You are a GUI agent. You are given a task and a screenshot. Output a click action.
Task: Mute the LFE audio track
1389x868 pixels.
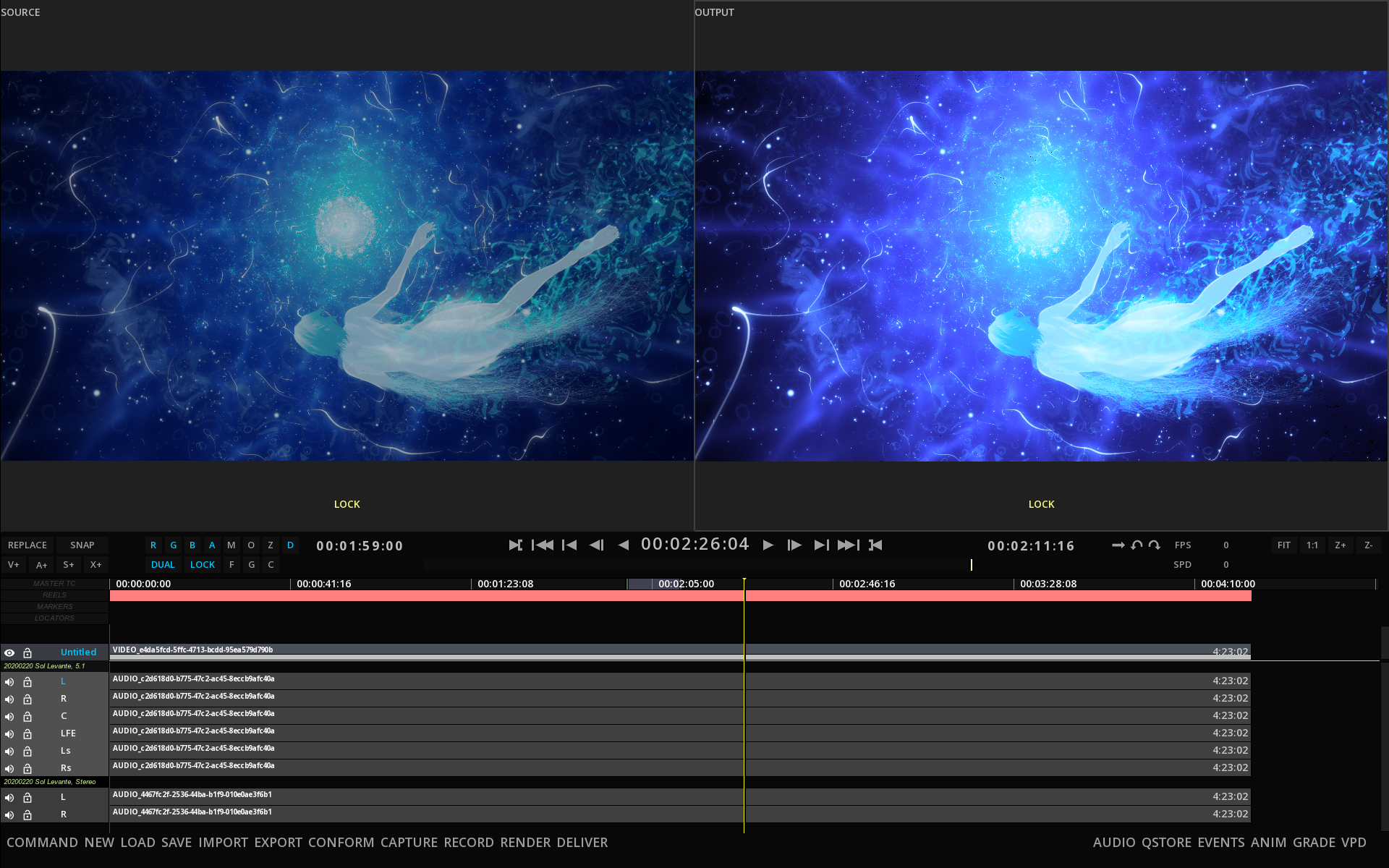pos(9,733)
